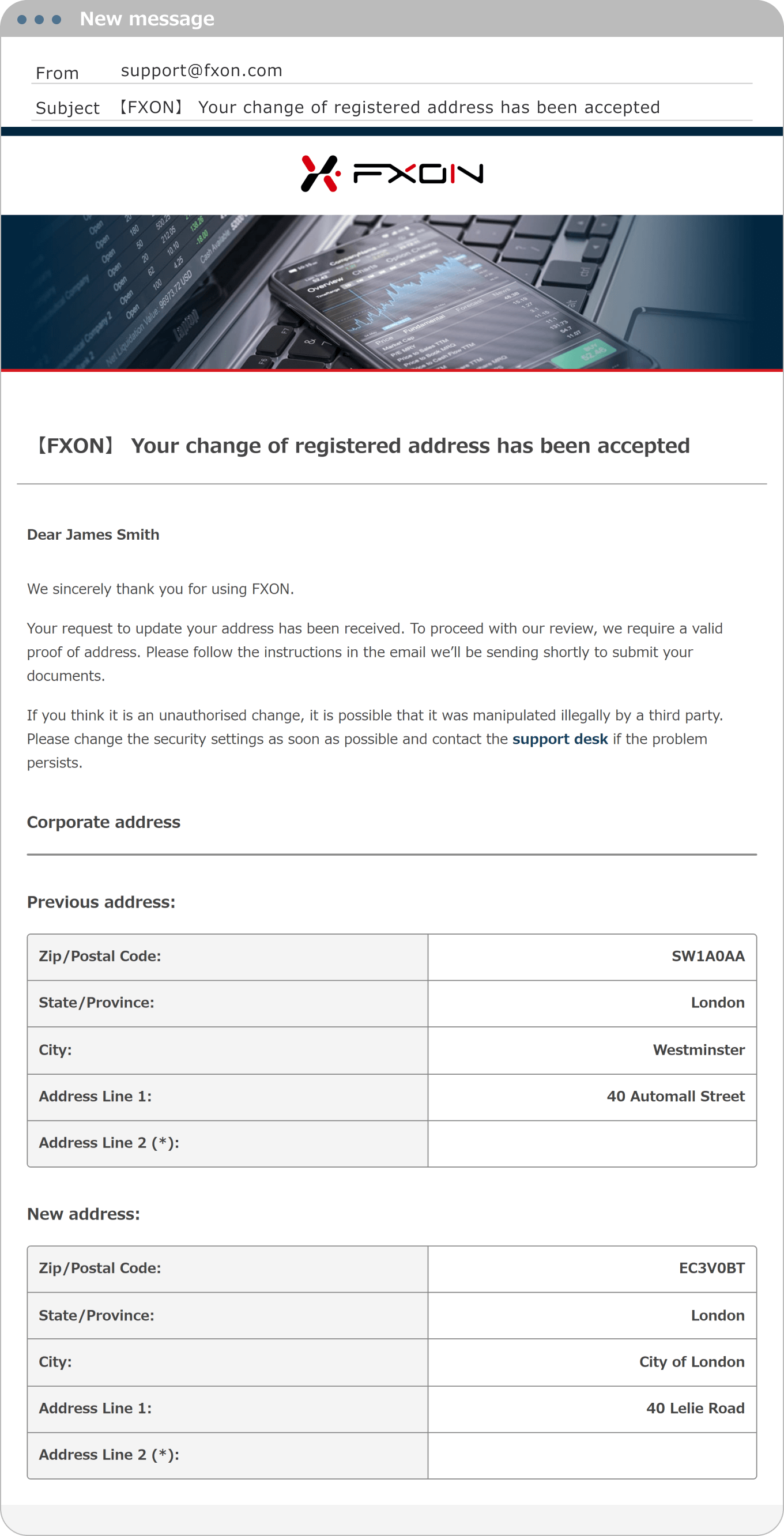Click the FXON logo at top

point(391,174)
